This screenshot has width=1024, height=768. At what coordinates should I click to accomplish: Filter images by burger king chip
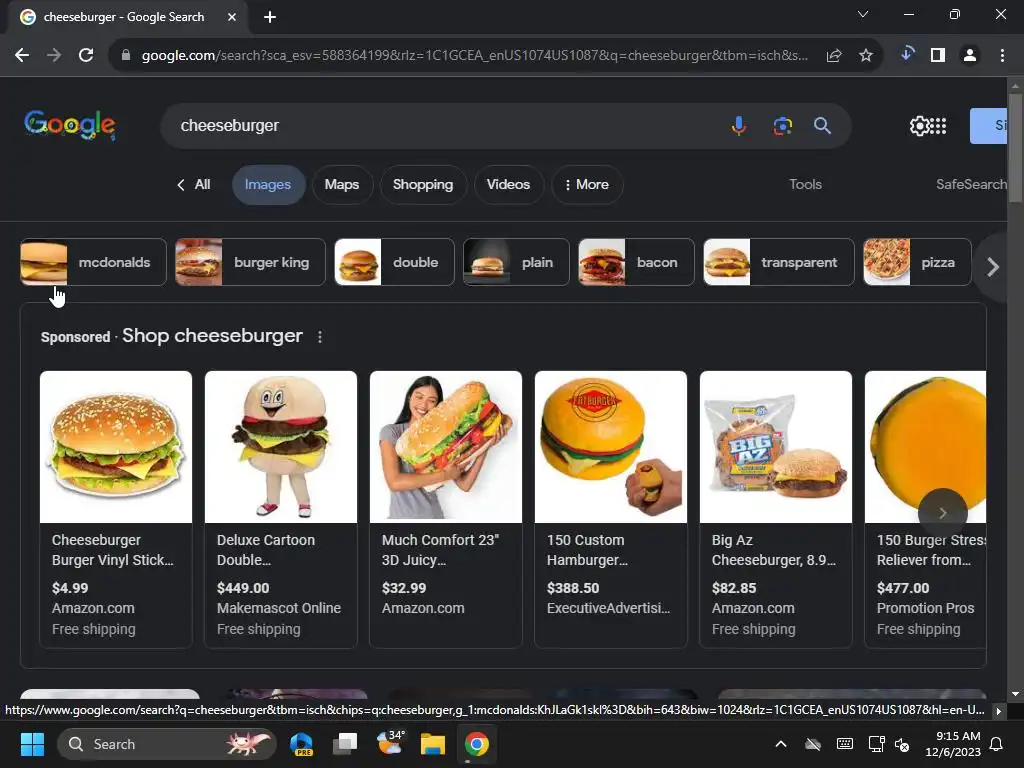pos(251,263)
